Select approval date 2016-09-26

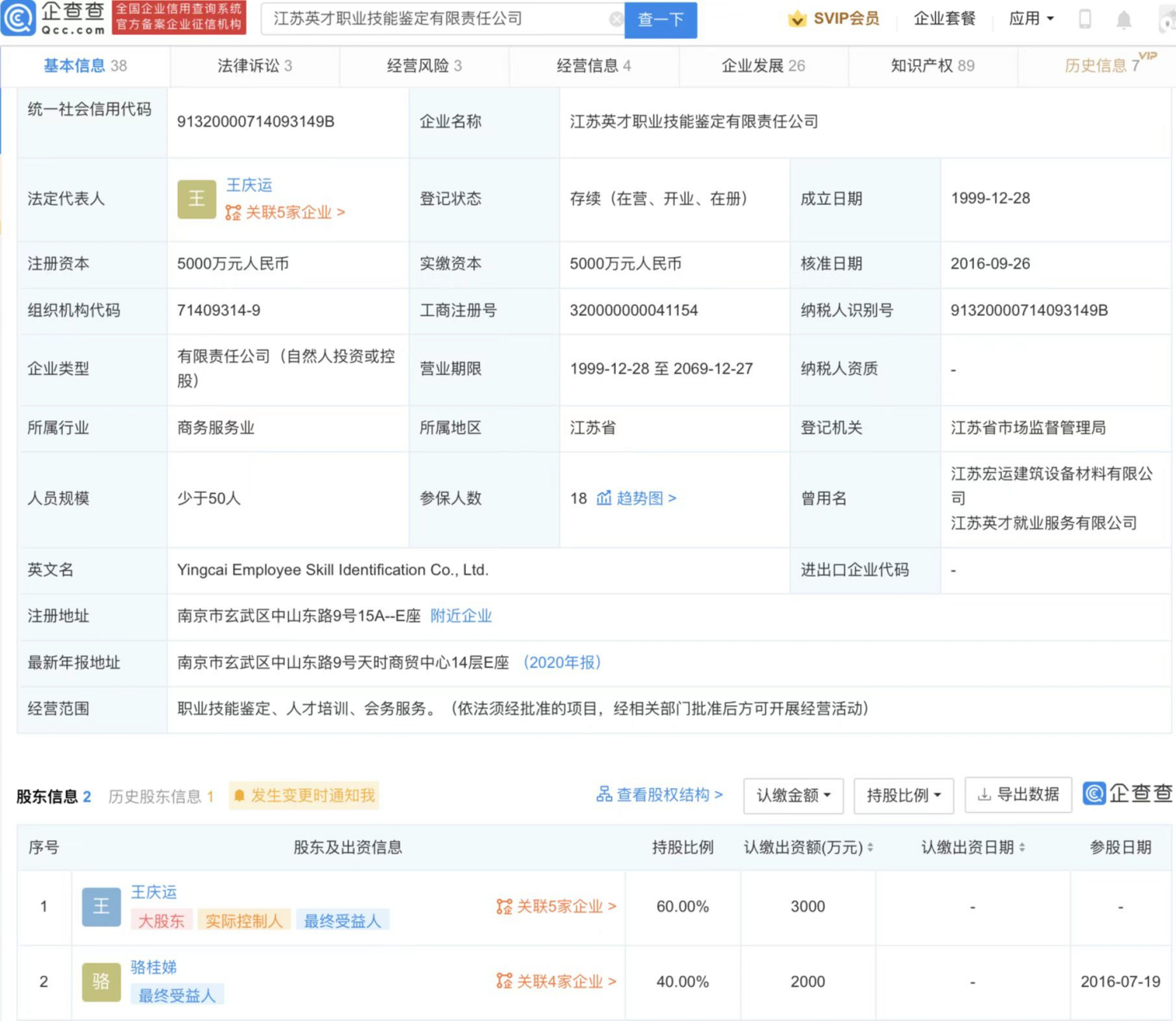(990, 263)
